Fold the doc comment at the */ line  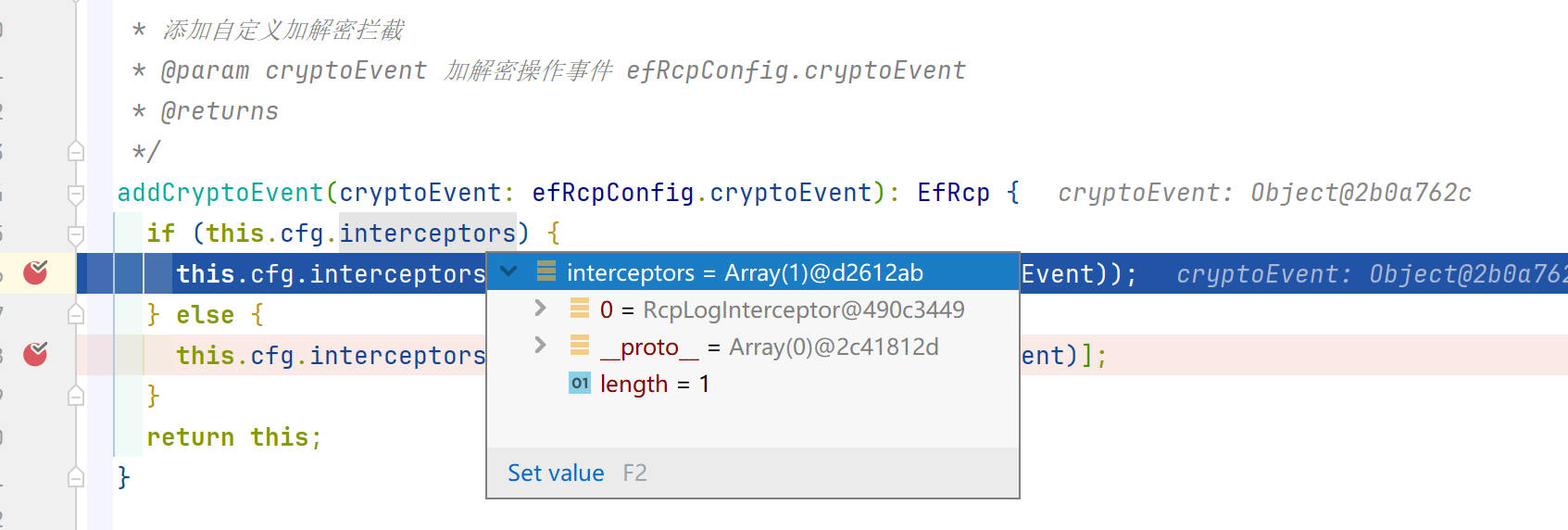[76, 151]
